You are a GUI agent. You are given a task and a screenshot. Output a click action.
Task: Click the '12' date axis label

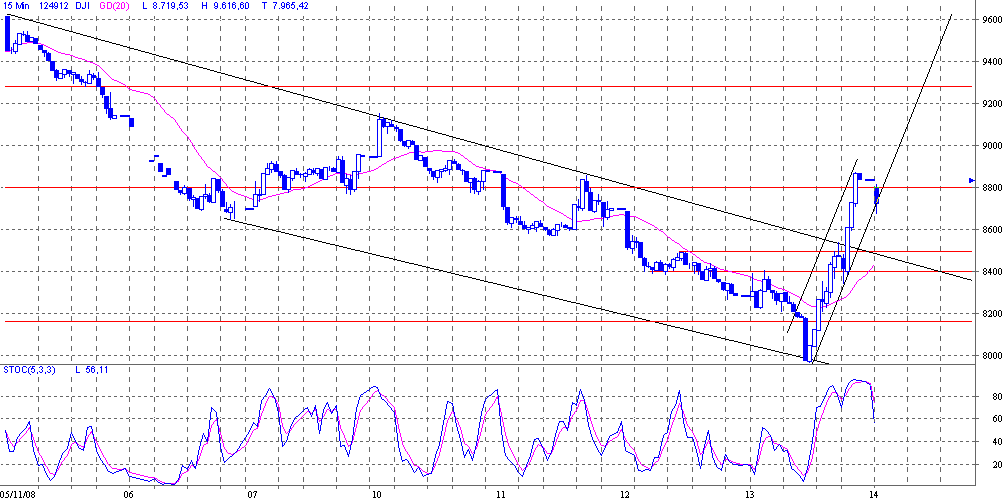tap(626, 495)
